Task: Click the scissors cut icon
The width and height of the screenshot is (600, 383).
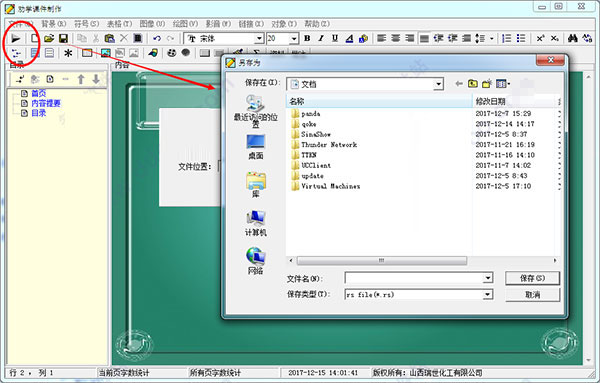Action: click(x=96, y=38)
